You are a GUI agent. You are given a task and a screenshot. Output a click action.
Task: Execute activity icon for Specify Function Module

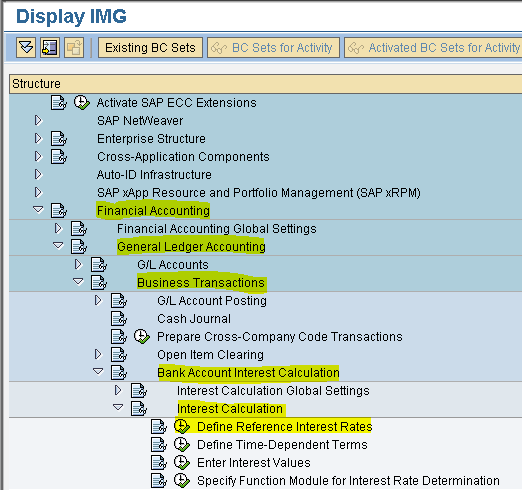pos(182,481)
